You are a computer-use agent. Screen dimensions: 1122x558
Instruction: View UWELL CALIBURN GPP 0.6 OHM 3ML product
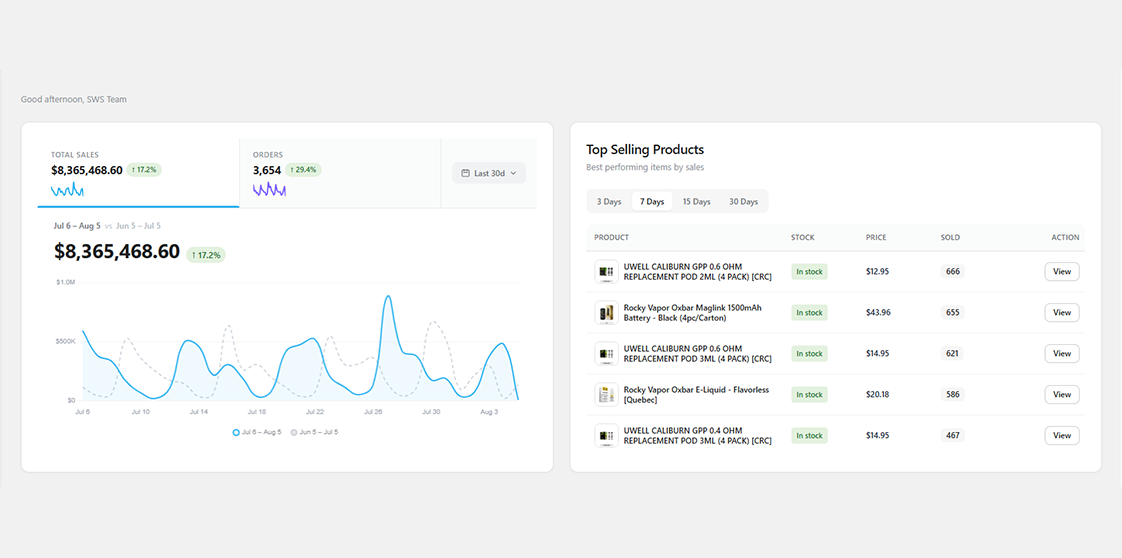click(1062, 353)
